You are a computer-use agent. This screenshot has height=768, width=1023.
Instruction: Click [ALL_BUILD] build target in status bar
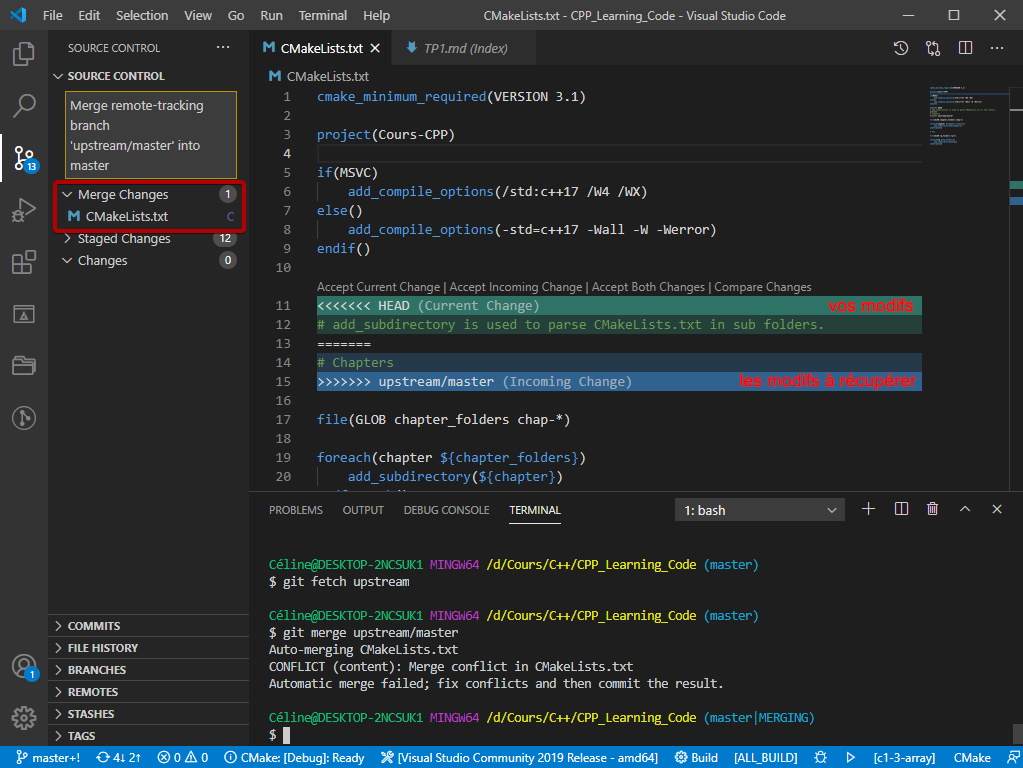point(765,758)
